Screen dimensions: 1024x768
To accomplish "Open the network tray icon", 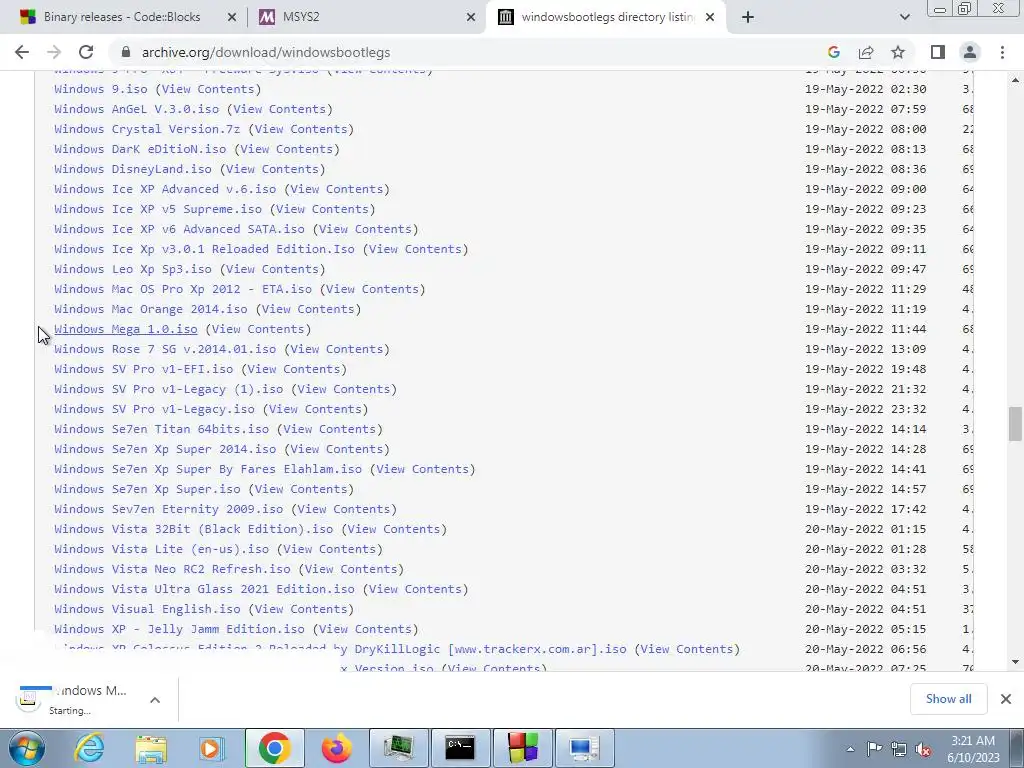I will click(x=899, y=749).
